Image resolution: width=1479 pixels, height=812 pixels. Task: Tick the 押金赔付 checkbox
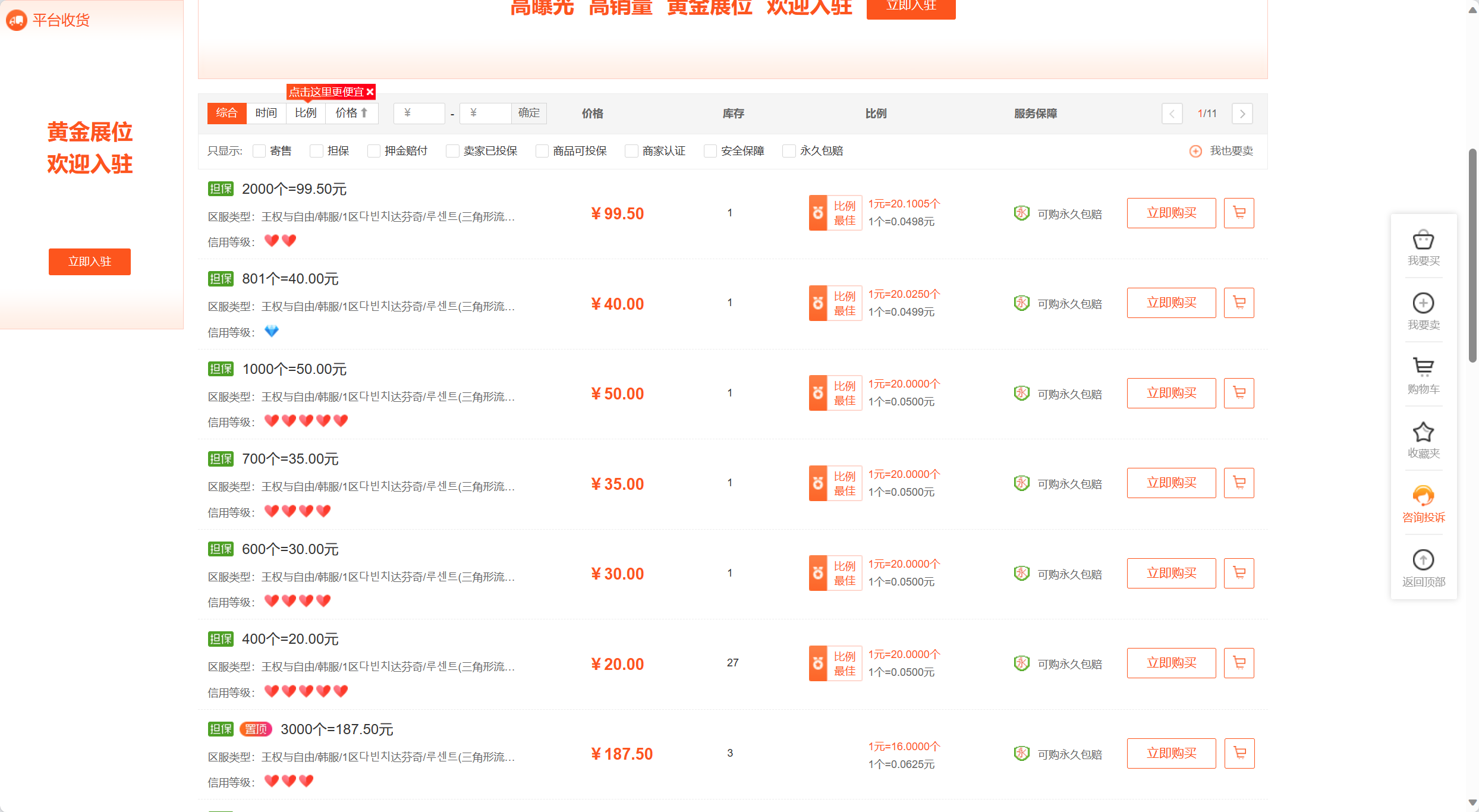374,151
